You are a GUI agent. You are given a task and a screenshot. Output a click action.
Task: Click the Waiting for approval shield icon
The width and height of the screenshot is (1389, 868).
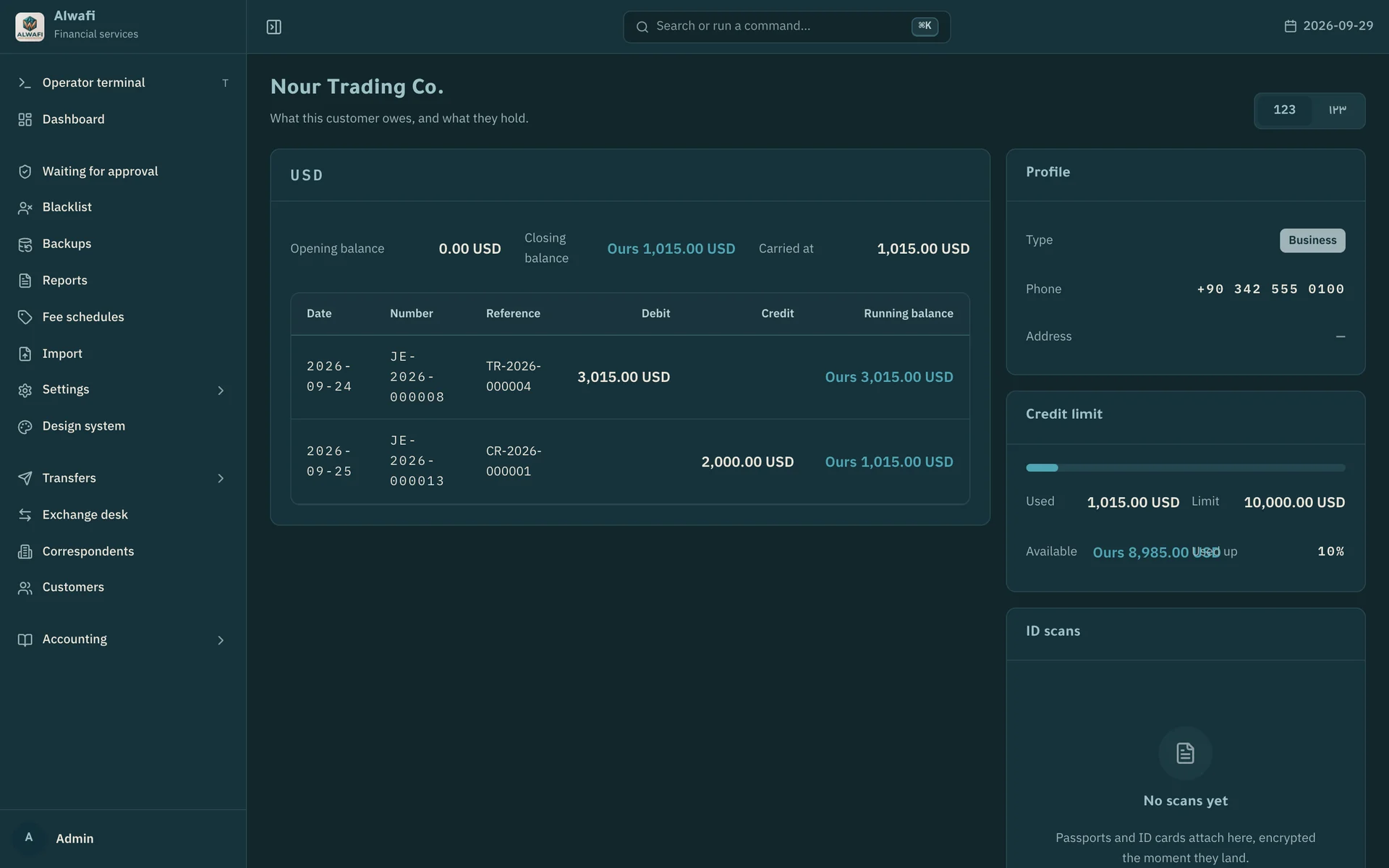point(25,171)
